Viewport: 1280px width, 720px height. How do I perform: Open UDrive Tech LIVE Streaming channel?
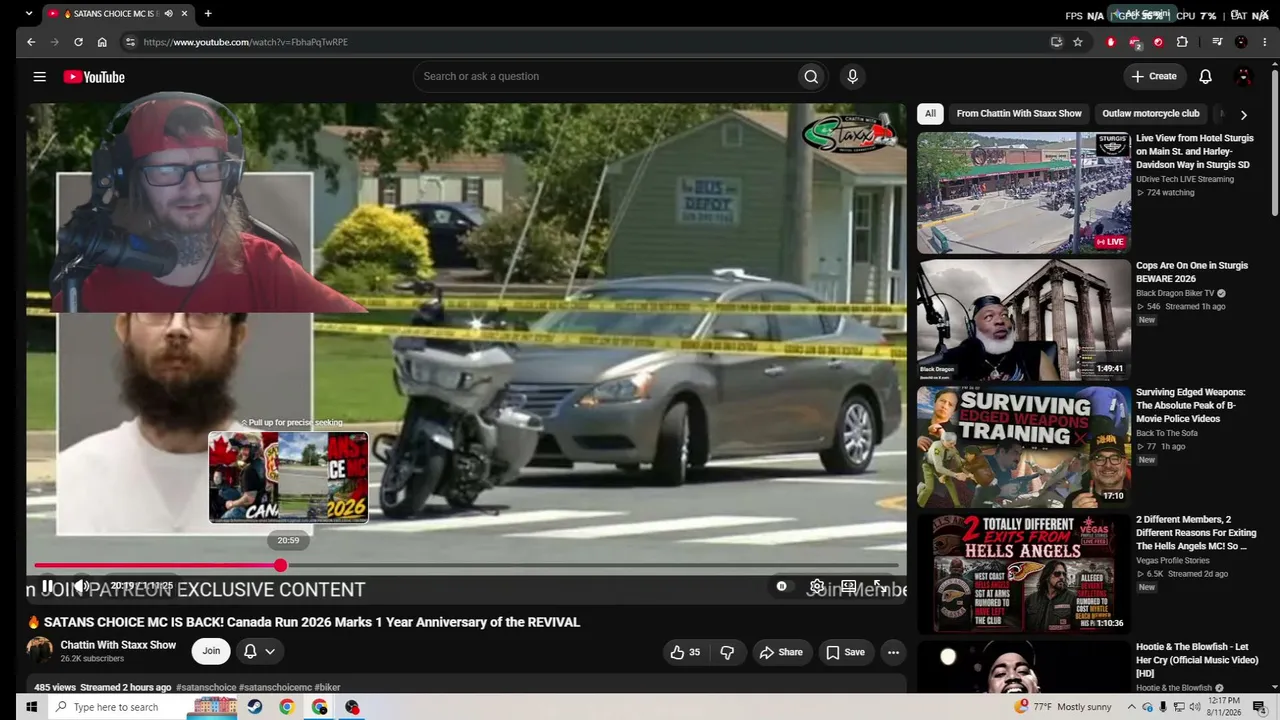1185,179
